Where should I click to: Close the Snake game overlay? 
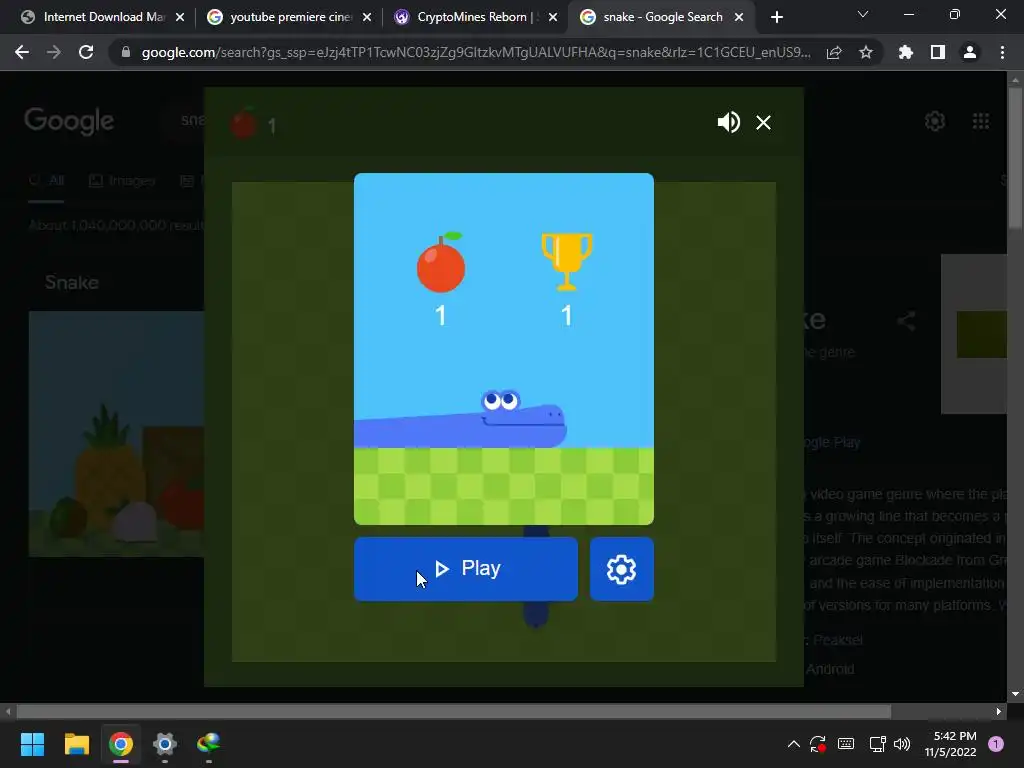pyautogui.click(x=763, y=122)
